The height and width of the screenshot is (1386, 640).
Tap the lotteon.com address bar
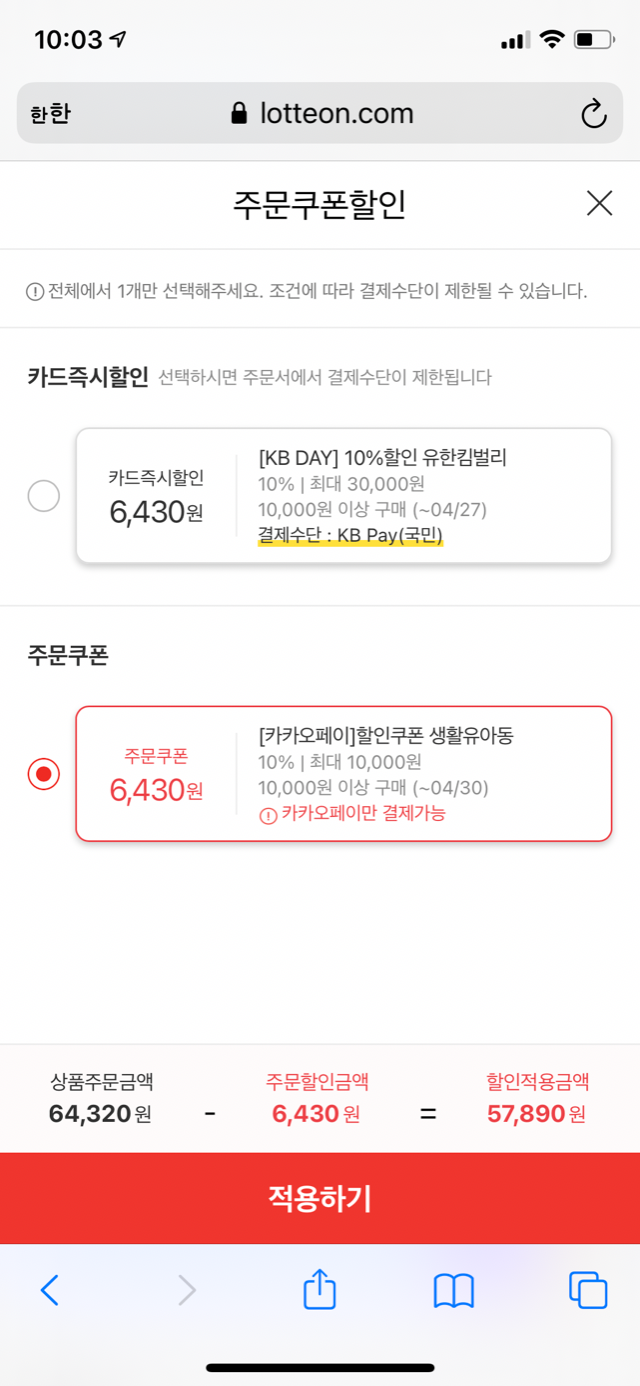[x=320, y=113]
